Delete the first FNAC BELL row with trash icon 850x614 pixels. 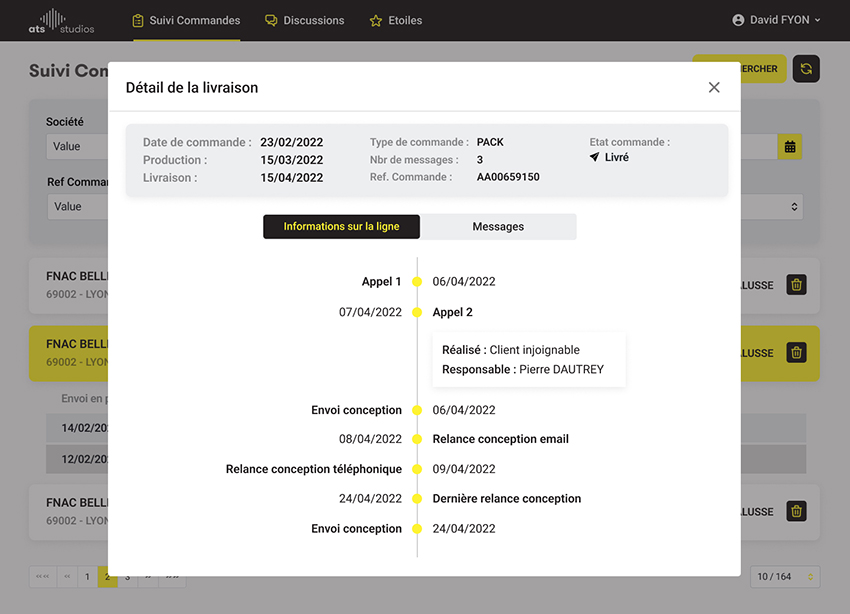tap(796, 285)
